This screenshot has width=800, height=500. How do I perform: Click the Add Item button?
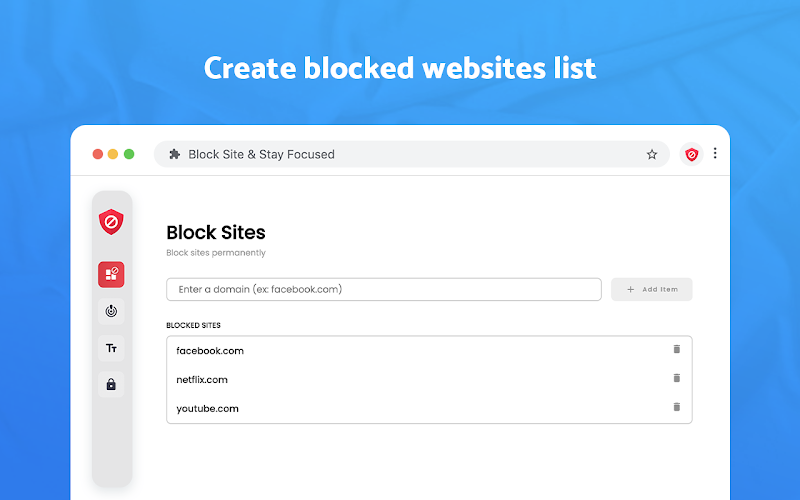click(x=652, y=289)
